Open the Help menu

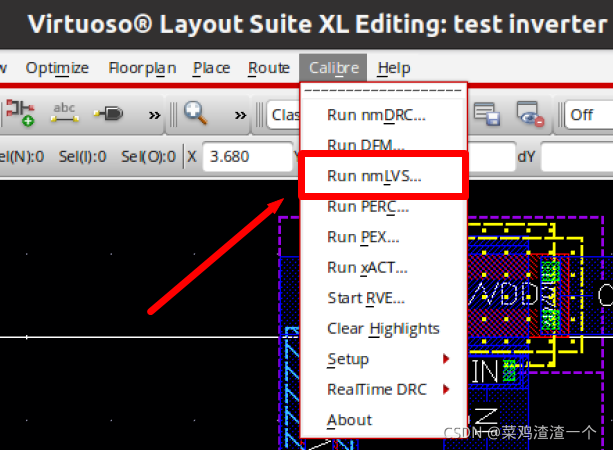point(394,68)
